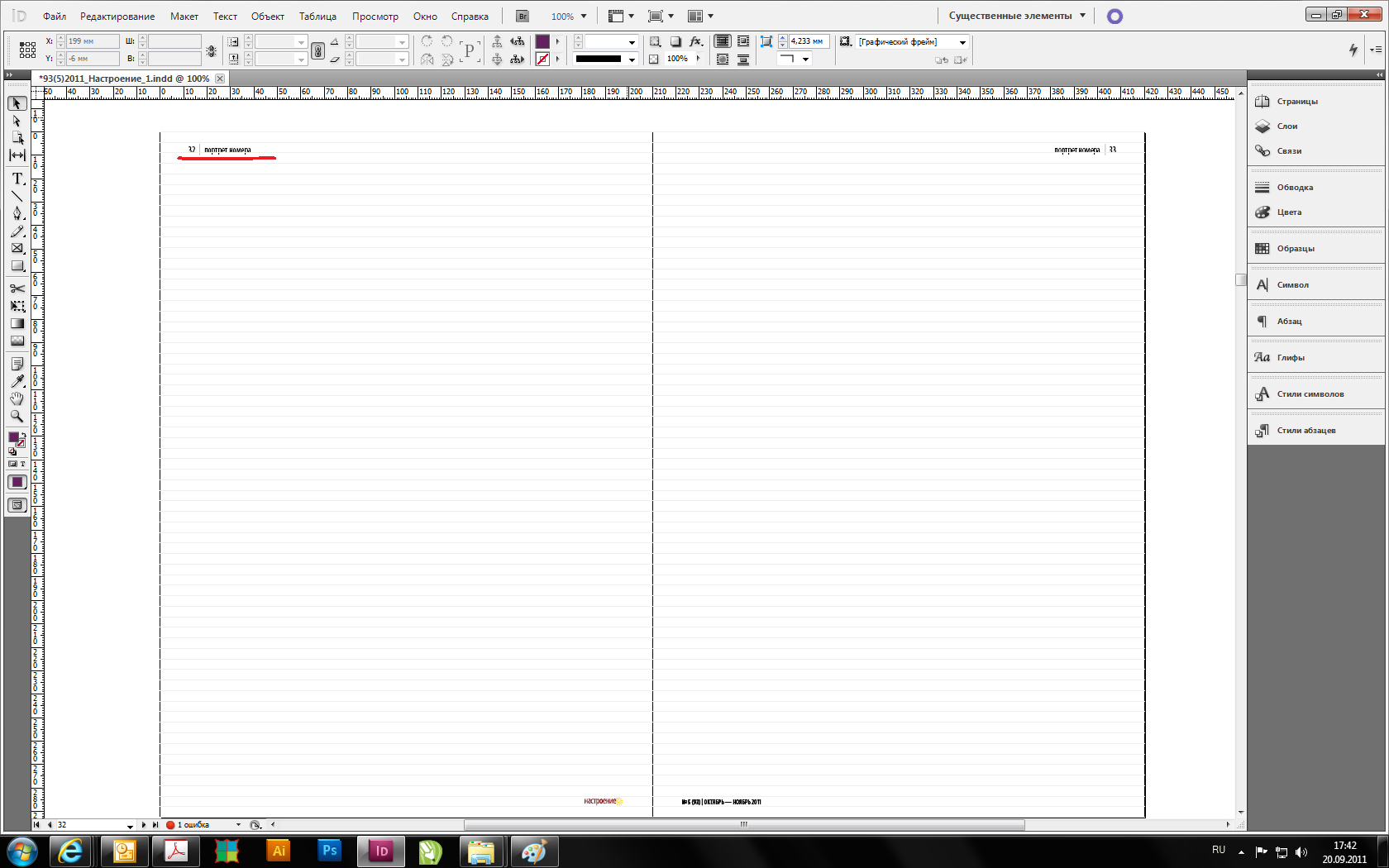This screenshot has height=868, width=1389.
Task: Toggle formatting affects text button
Action: pyautogui.click(x=23, y=464)
